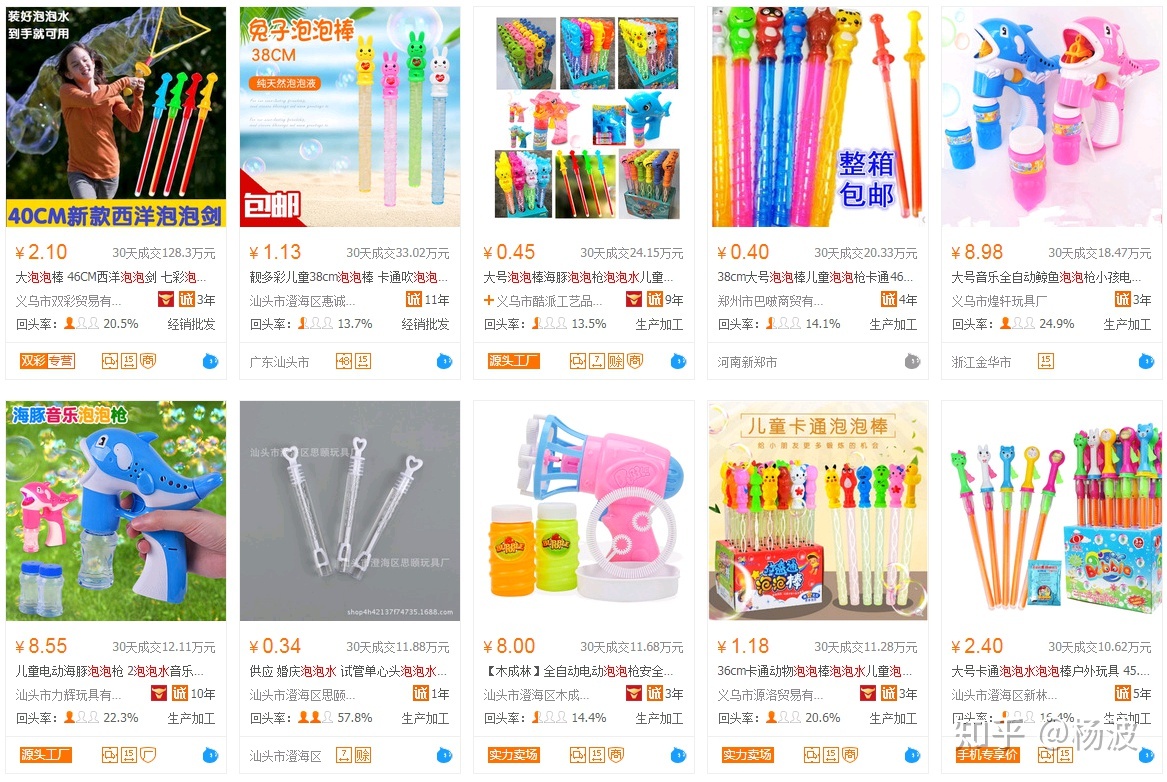Click the 48-hour shipping badge by 广东汕头市

pos(344,362)
